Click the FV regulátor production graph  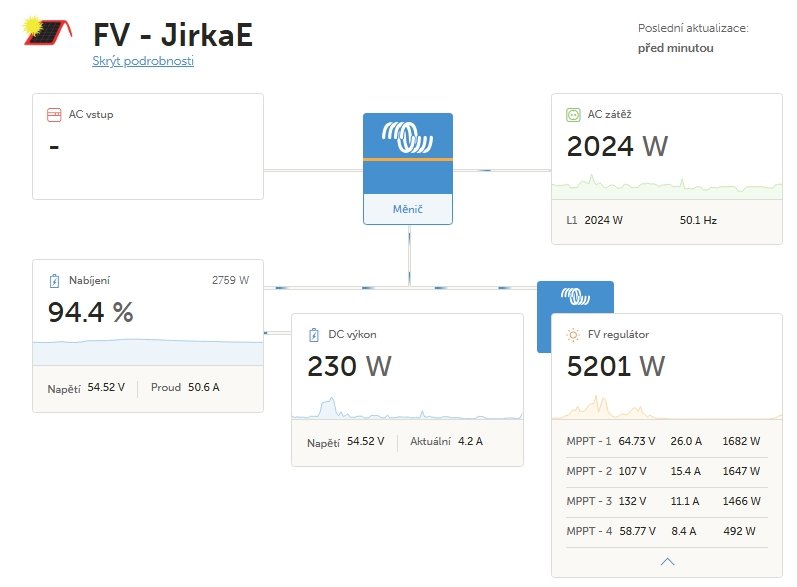point(667,407)
